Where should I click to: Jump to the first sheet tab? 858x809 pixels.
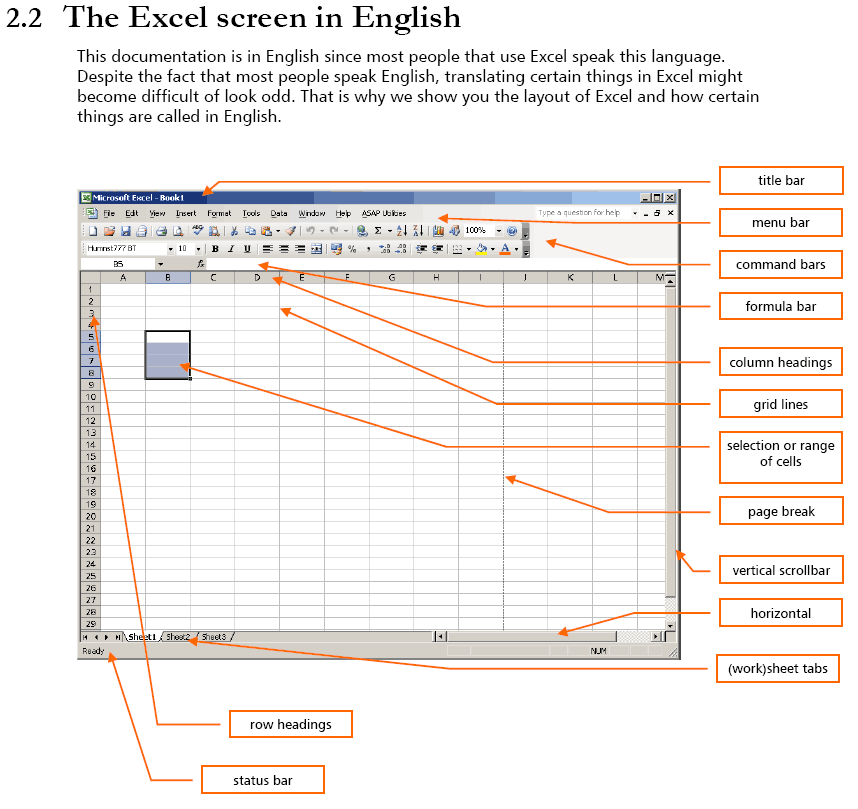click(x=85, y=637)
